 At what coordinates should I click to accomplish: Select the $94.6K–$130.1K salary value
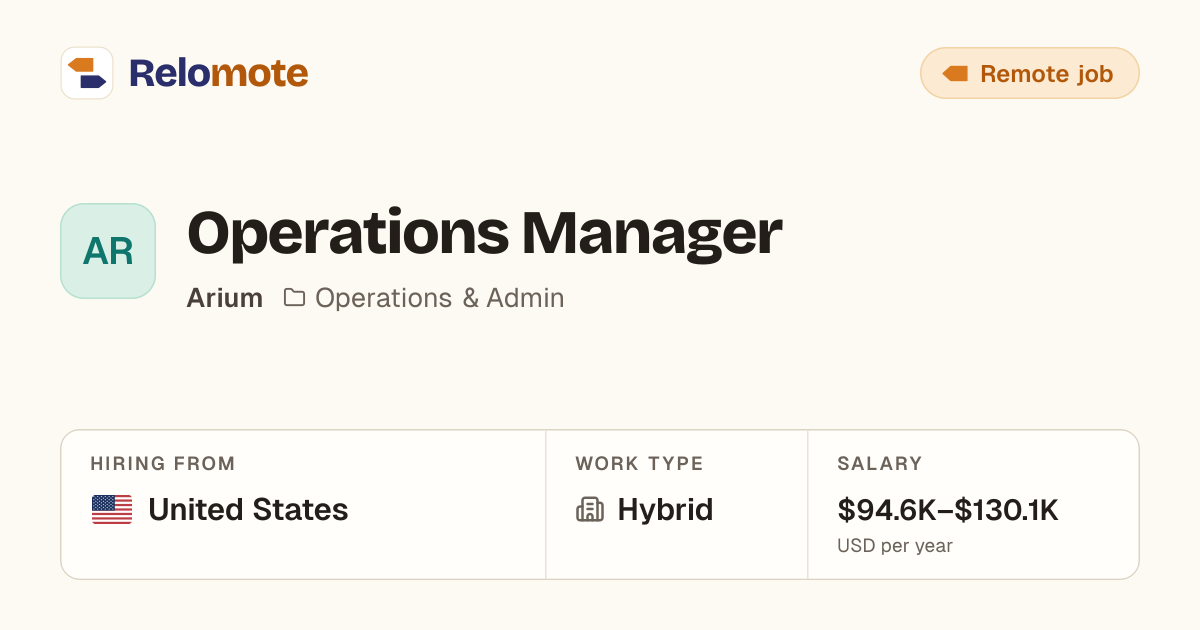tap(948, 510)
